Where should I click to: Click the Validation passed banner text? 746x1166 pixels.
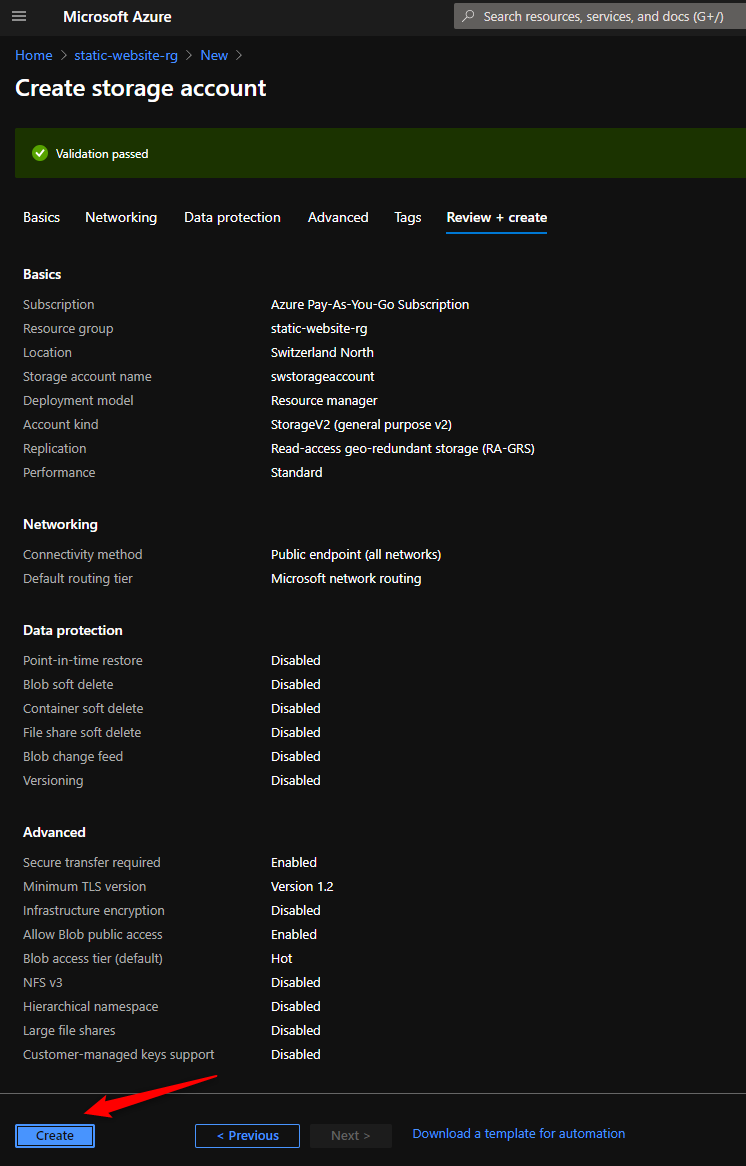102,154
